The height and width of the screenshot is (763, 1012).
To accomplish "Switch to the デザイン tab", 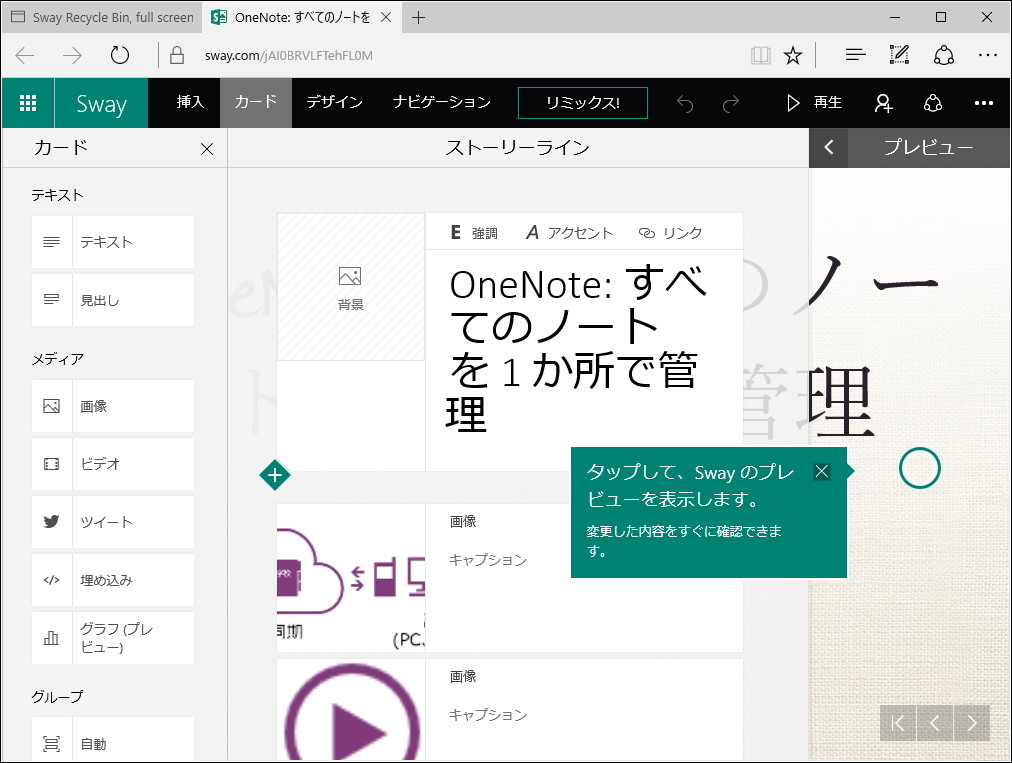I will [x=335, y=102].
